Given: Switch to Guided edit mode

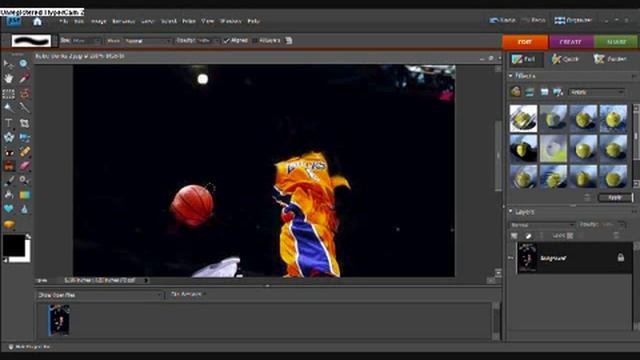Looking at the screenshot, I should 611,59.
